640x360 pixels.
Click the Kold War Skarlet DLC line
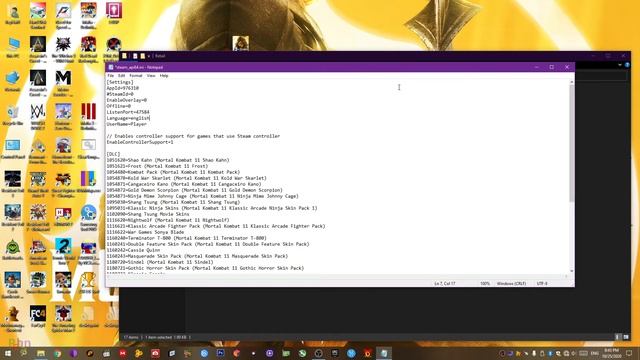pyautogui.click(x=186, y=178)
